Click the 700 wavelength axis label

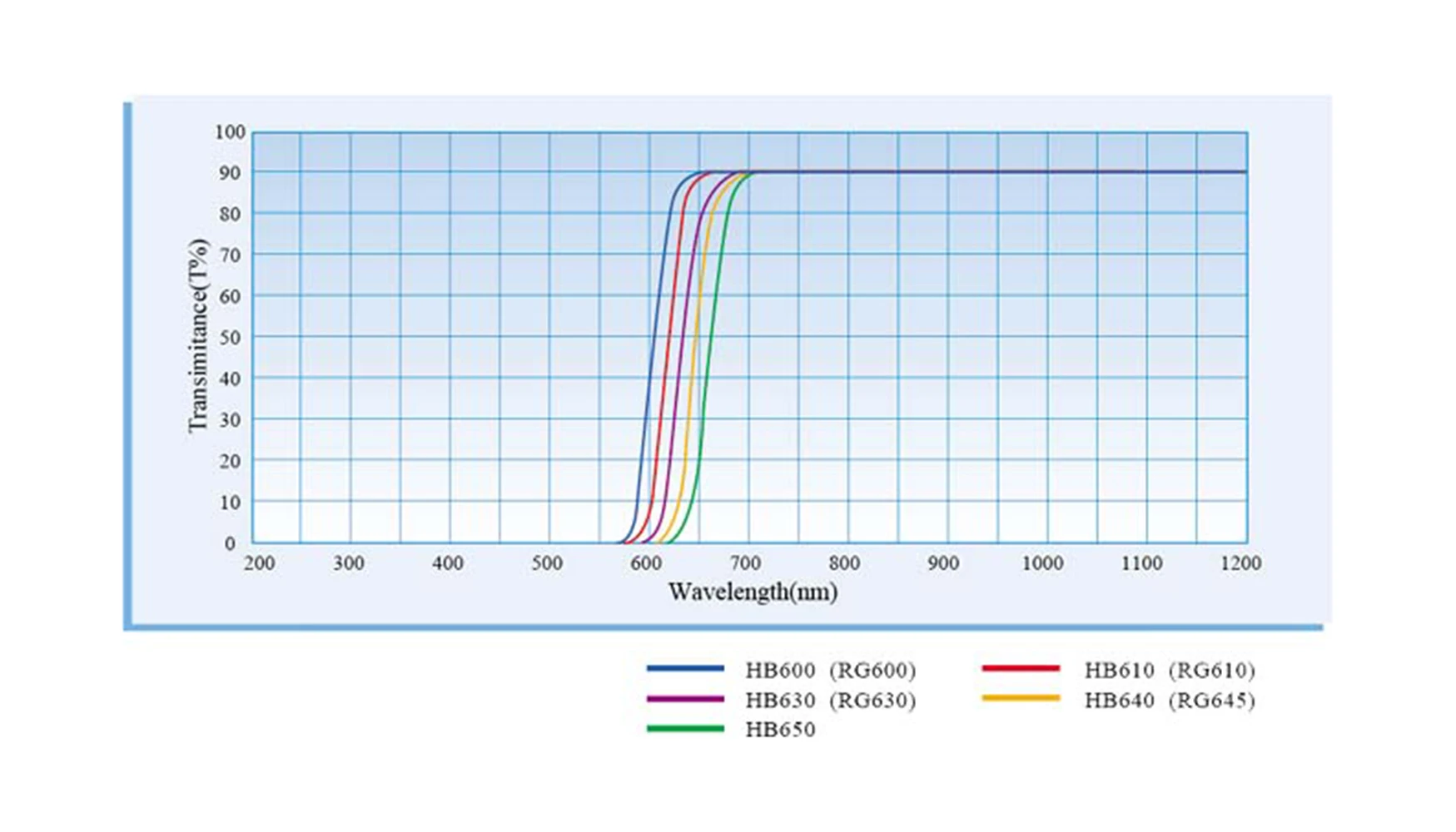pos(745,563)
